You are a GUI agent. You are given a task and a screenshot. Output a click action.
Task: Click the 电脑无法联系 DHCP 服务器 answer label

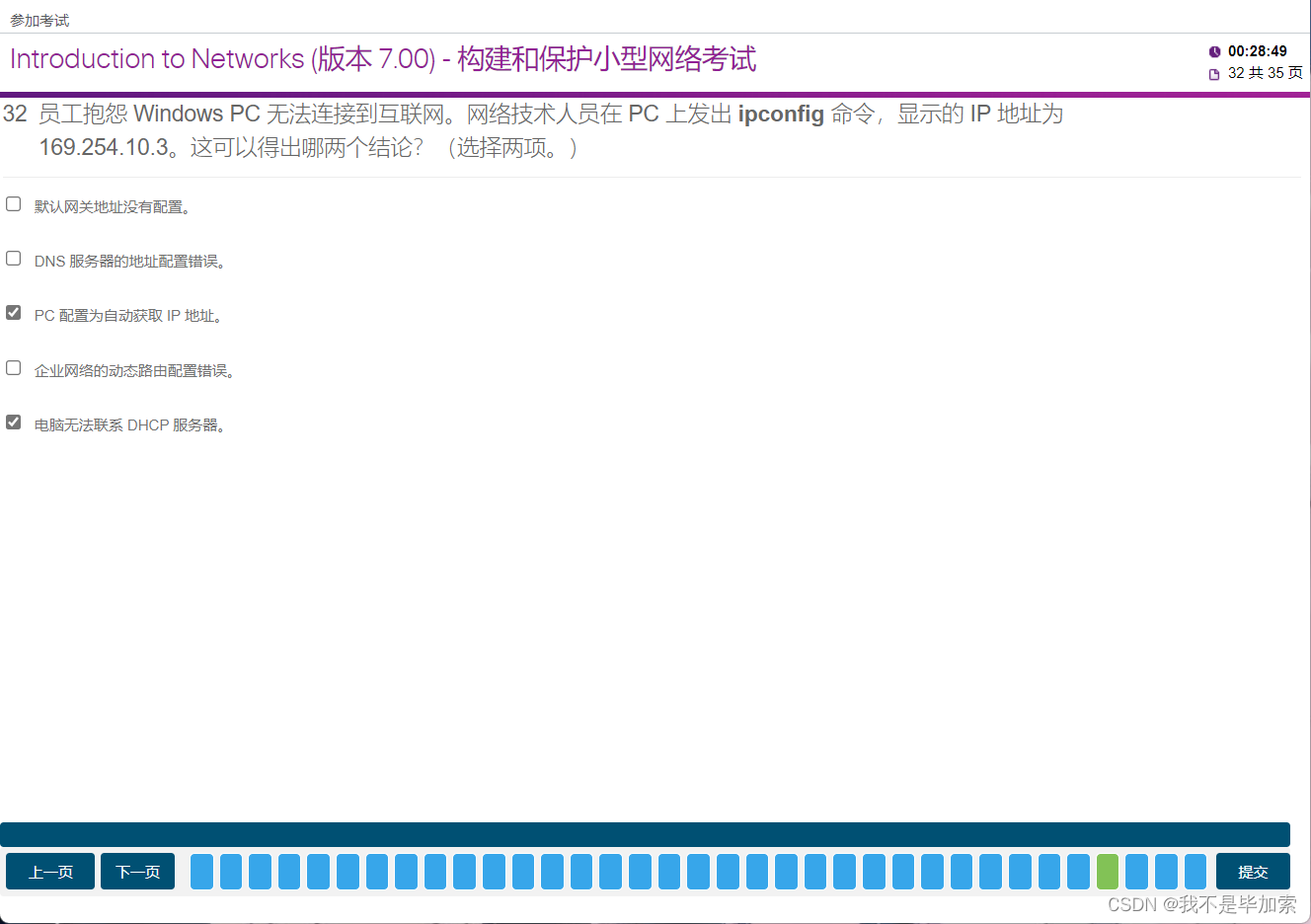click(x=130, y=425)
